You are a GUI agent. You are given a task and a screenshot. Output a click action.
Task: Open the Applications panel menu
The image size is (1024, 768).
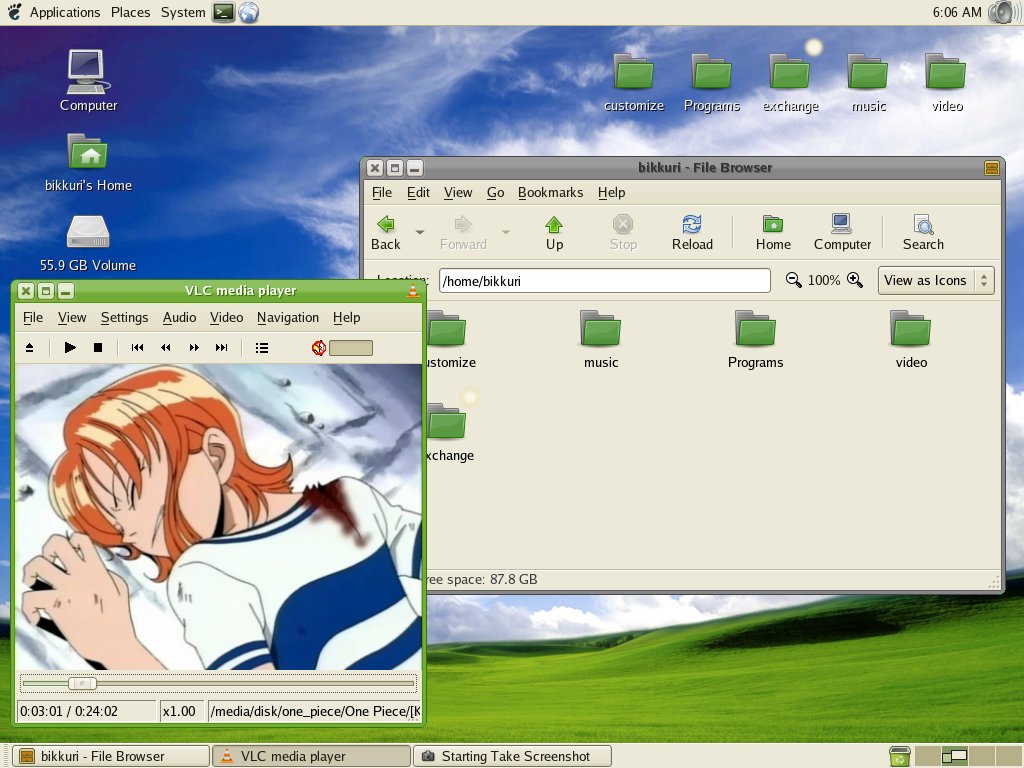(x=65, y=12)
